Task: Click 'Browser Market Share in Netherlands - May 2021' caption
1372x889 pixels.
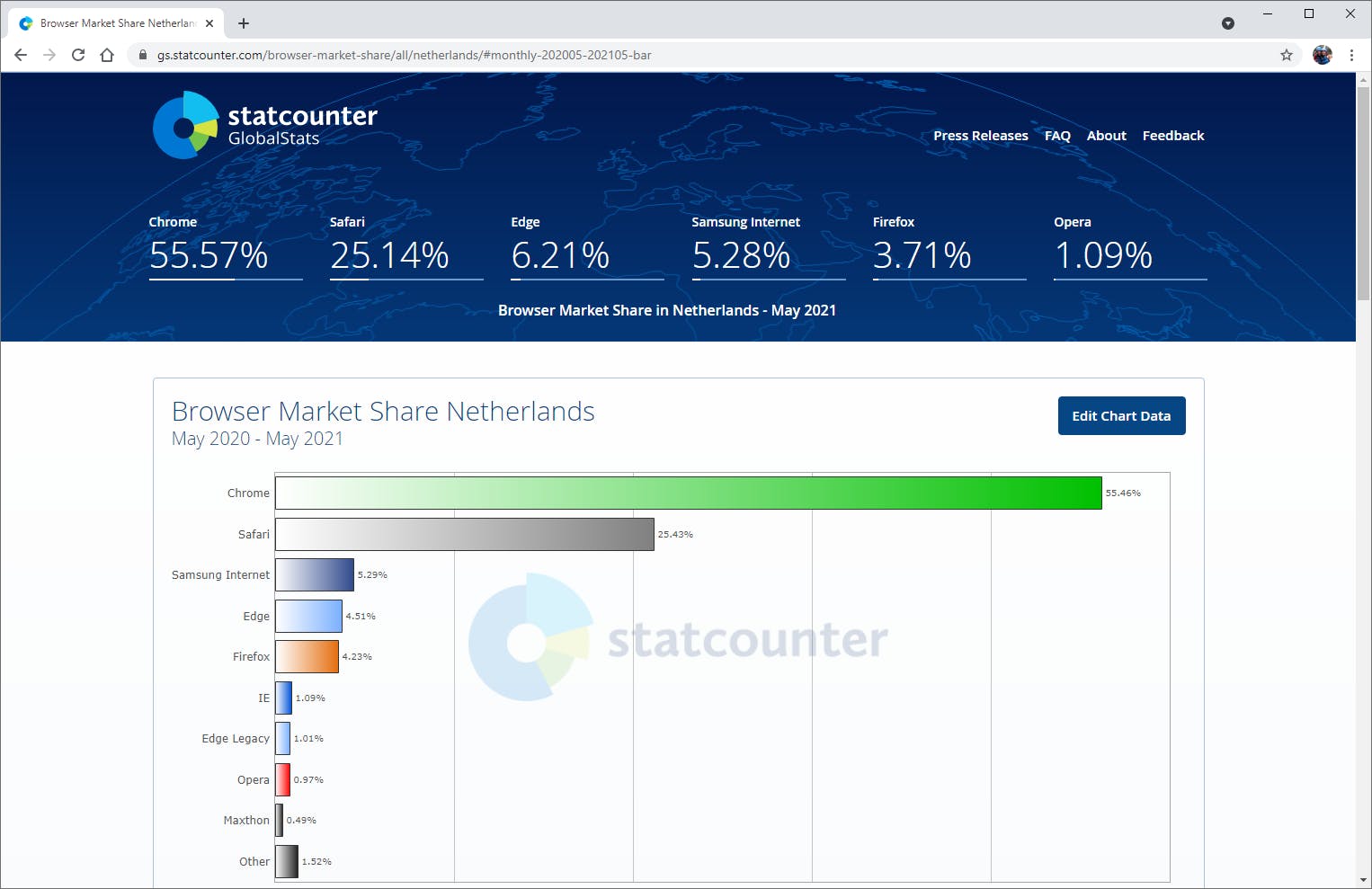Action: click(x=667, y=310)
